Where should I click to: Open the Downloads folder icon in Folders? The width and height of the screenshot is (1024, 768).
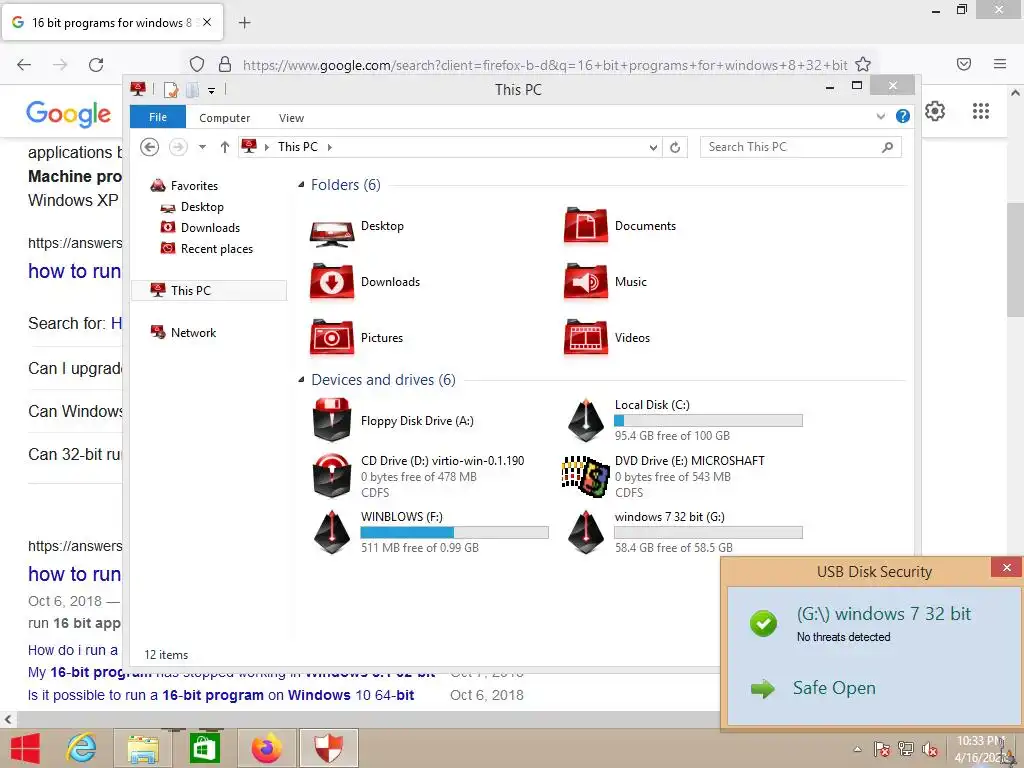point(332,282)
